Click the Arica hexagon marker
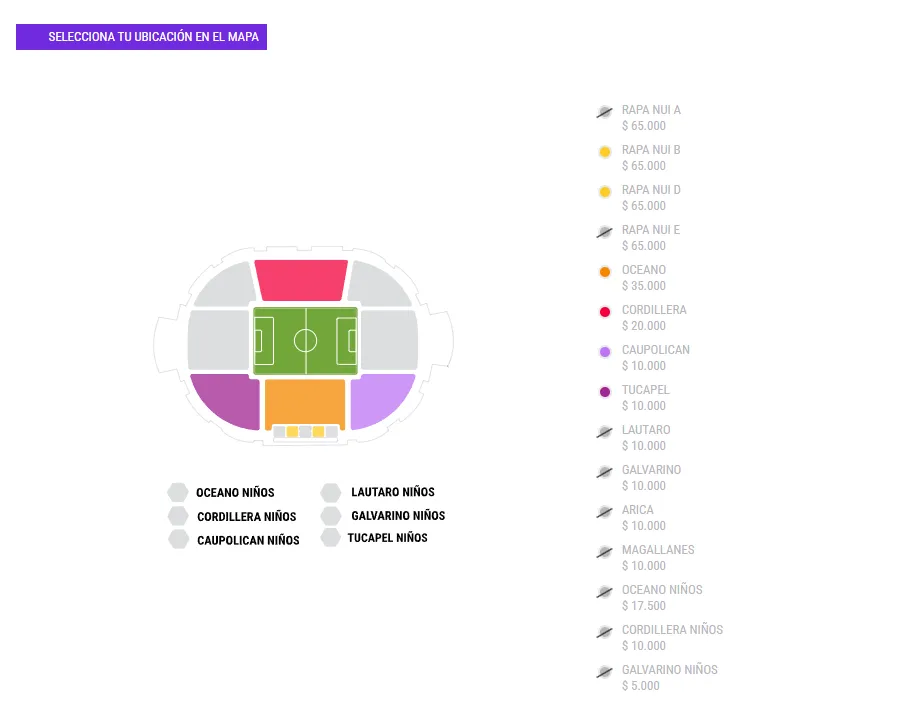 604,511
